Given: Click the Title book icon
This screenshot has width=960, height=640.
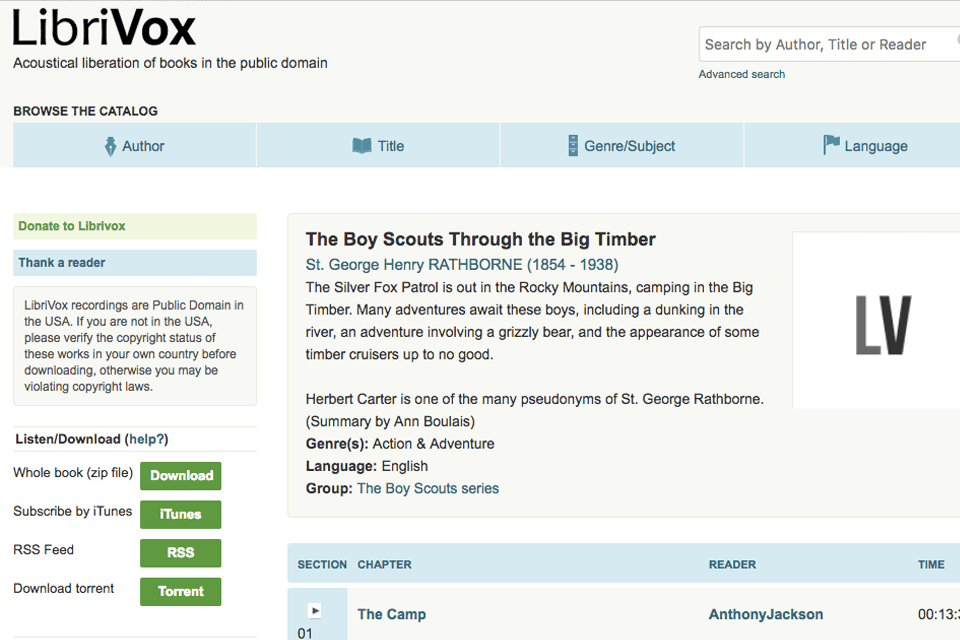Looking at the screenshot, I should 362,146.
